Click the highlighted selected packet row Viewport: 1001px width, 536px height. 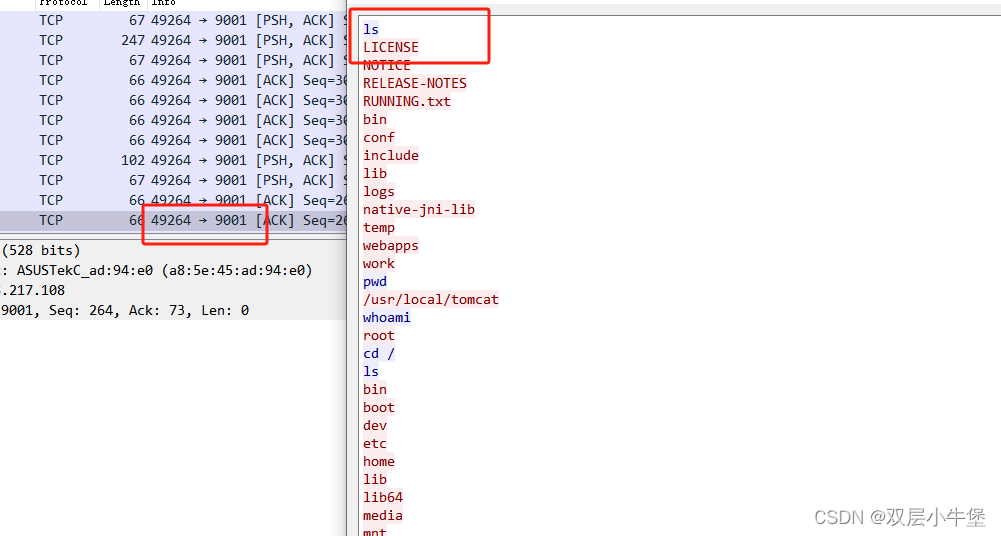(173, 220)
